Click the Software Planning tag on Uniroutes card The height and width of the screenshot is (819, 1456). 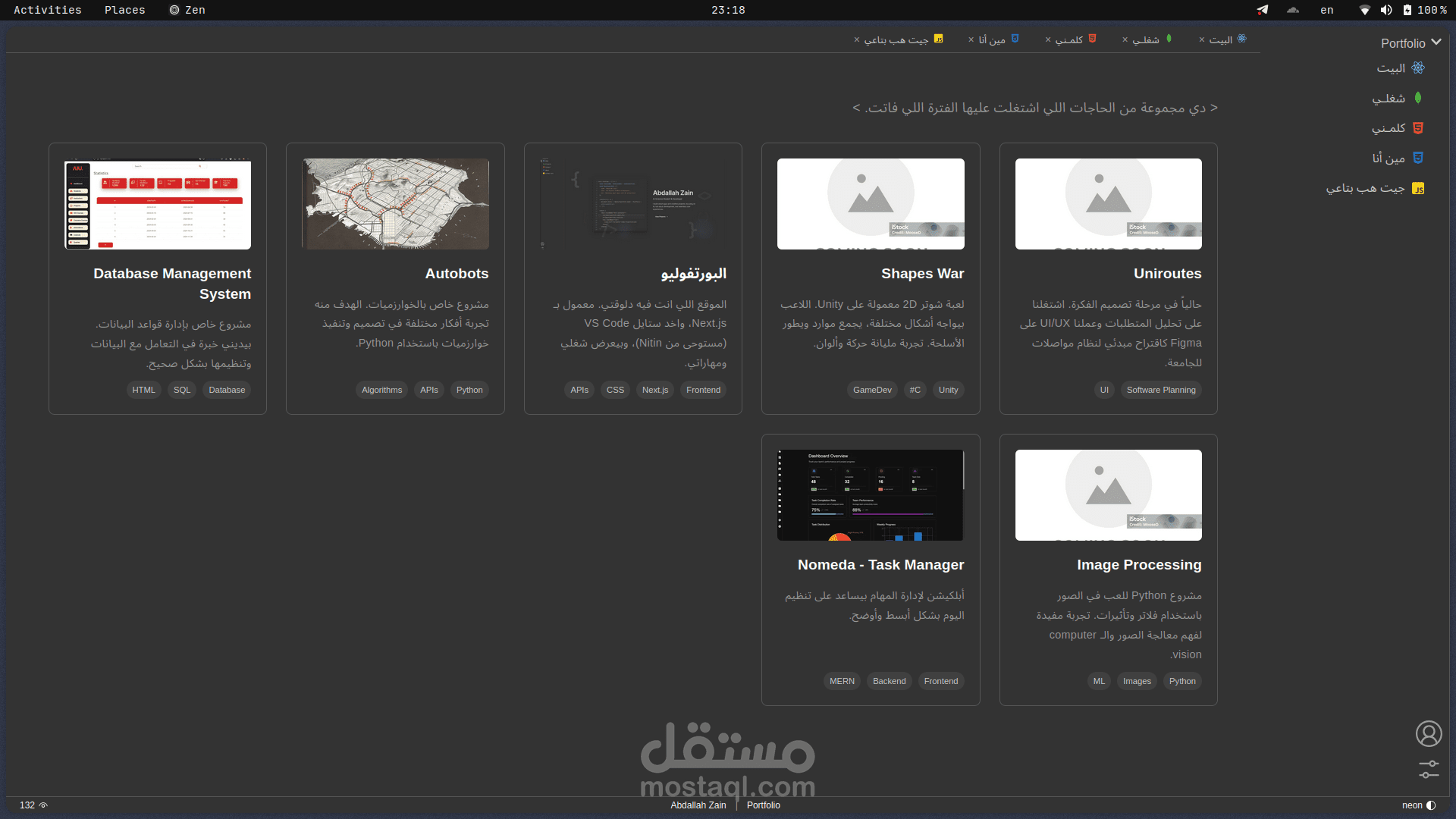pyautogui.click(x=1160, y=391)
